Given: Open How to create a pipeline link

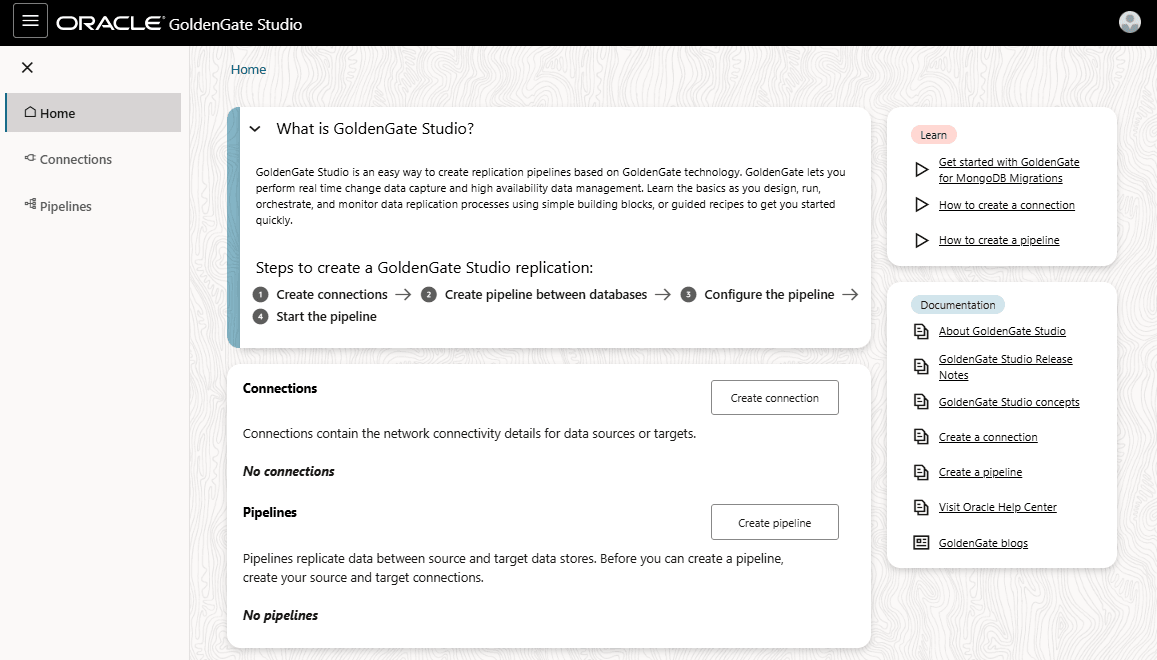Looking at the screenshot, I should click(999, 240).
